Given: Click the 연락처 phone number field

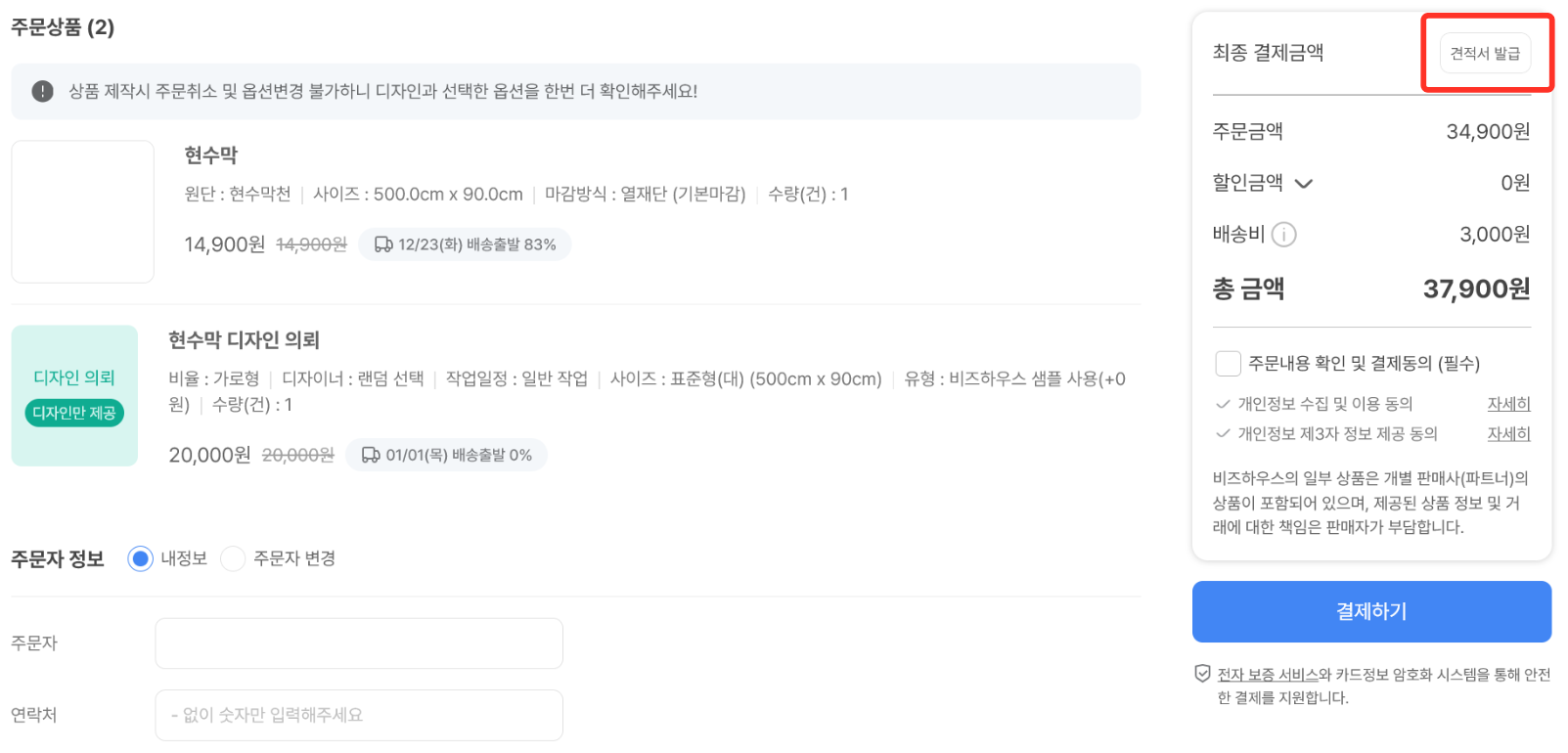Looking at the screenshot, I should (359, 715).
